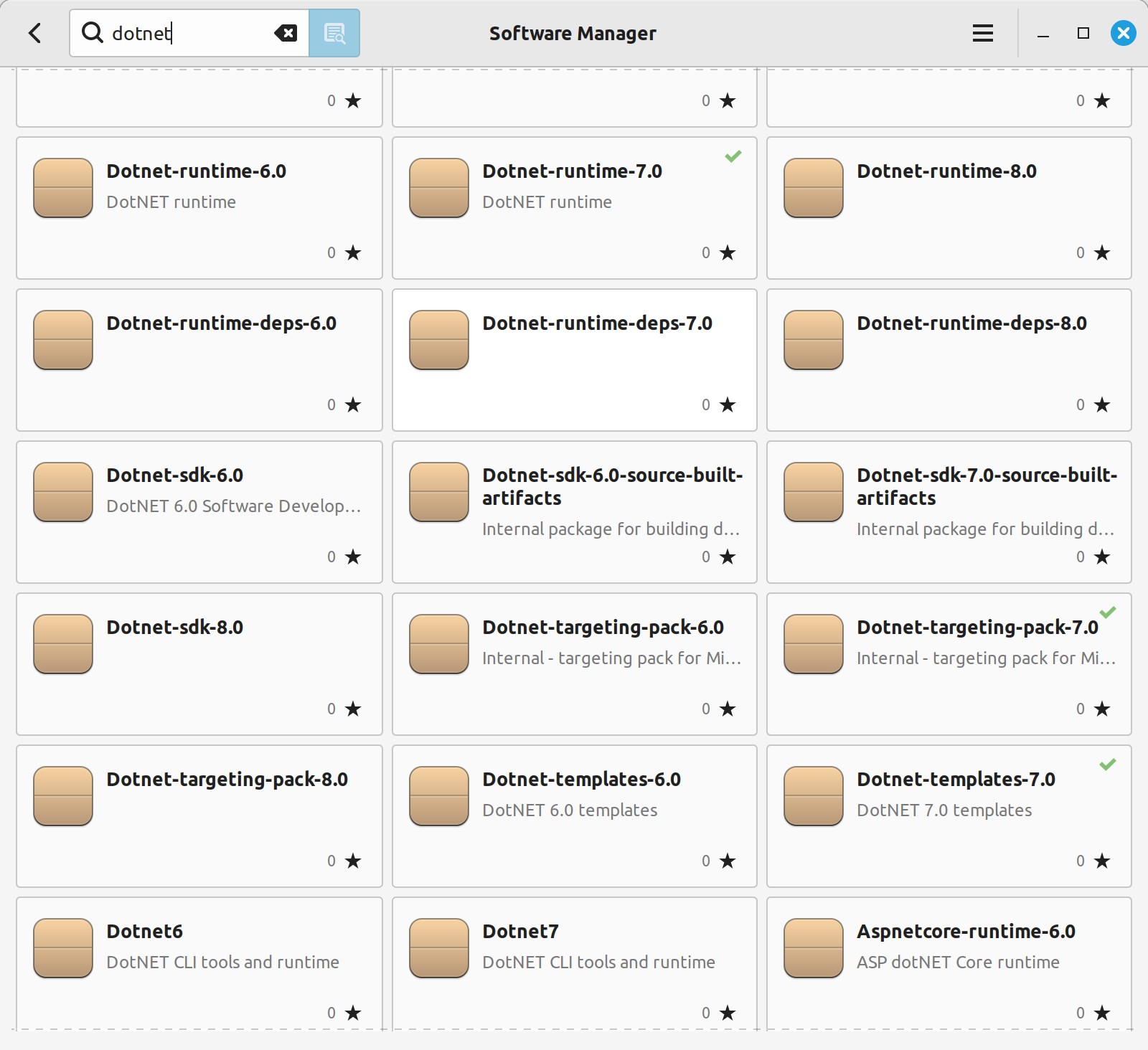
Task: Click the Dotnet6 package icon
Action: [63, 948]
